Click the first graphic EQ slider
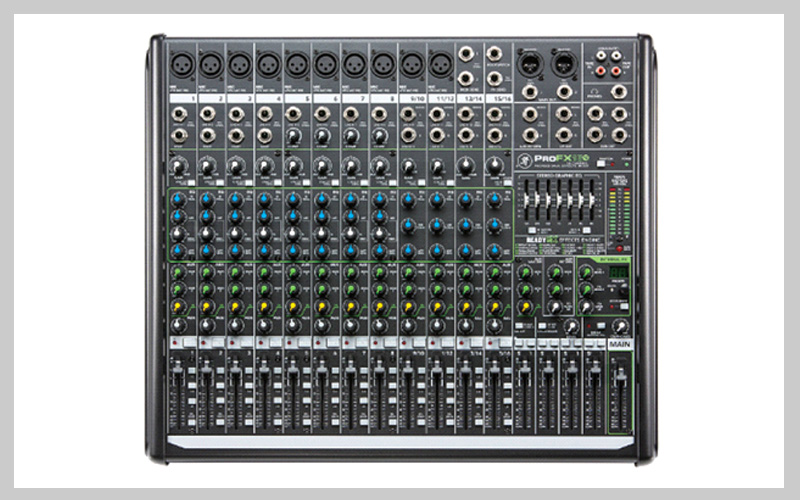Image resolution: width=800 pixels, height=500 pixels. (528, 197)
